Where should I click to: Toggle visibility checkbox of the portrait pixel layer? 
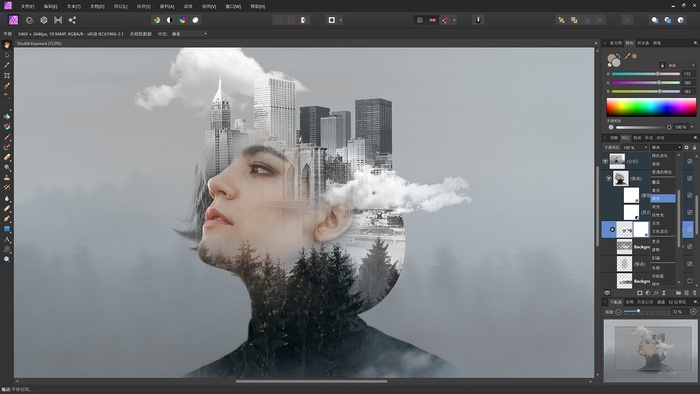[x=690, y=178]
